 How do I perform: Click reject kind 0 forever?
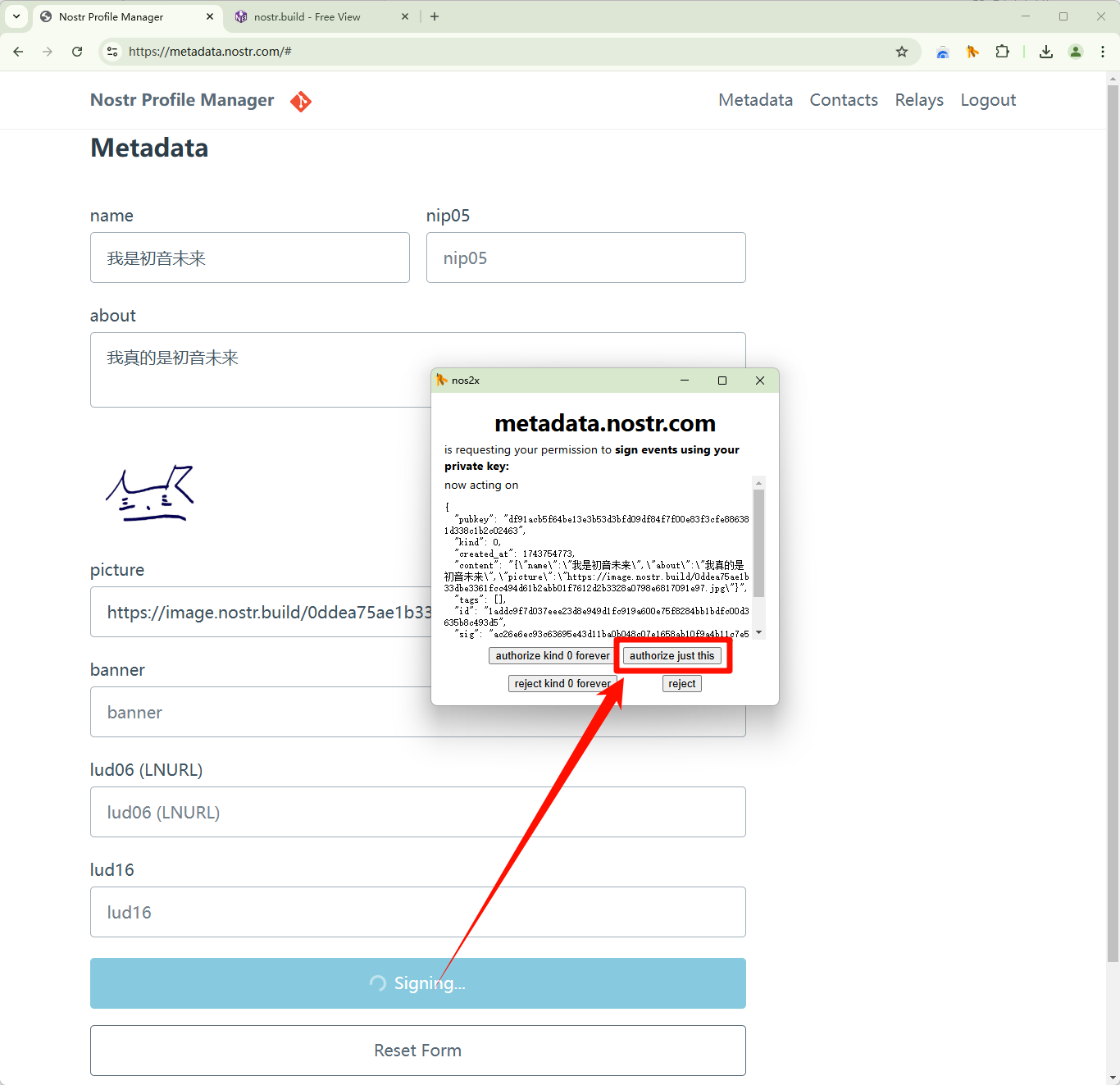pos(562,684)
